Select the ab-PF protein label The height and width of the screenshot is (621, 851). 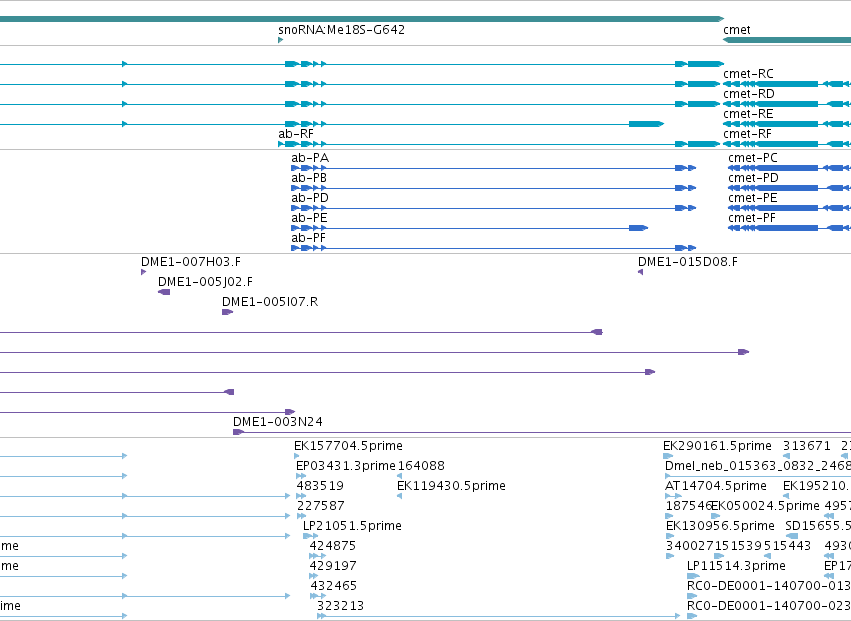tap(309, 238)
